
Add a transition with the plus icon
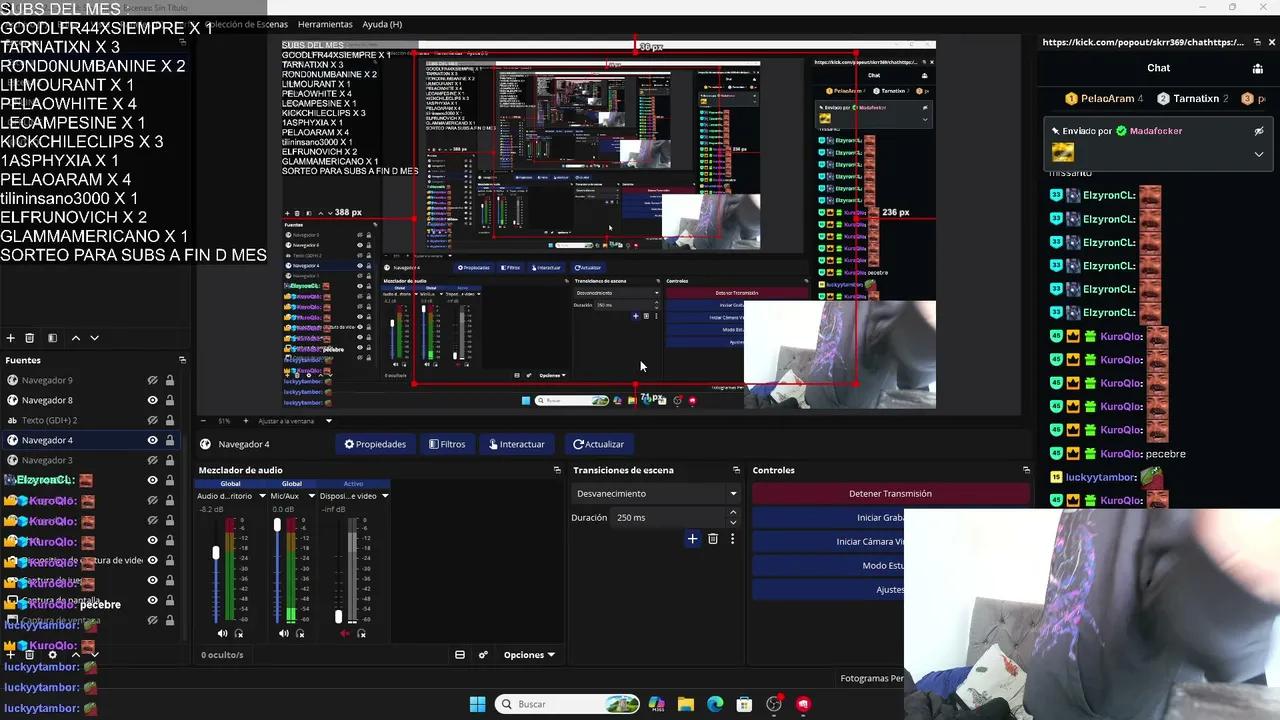[x=692, y=539]
